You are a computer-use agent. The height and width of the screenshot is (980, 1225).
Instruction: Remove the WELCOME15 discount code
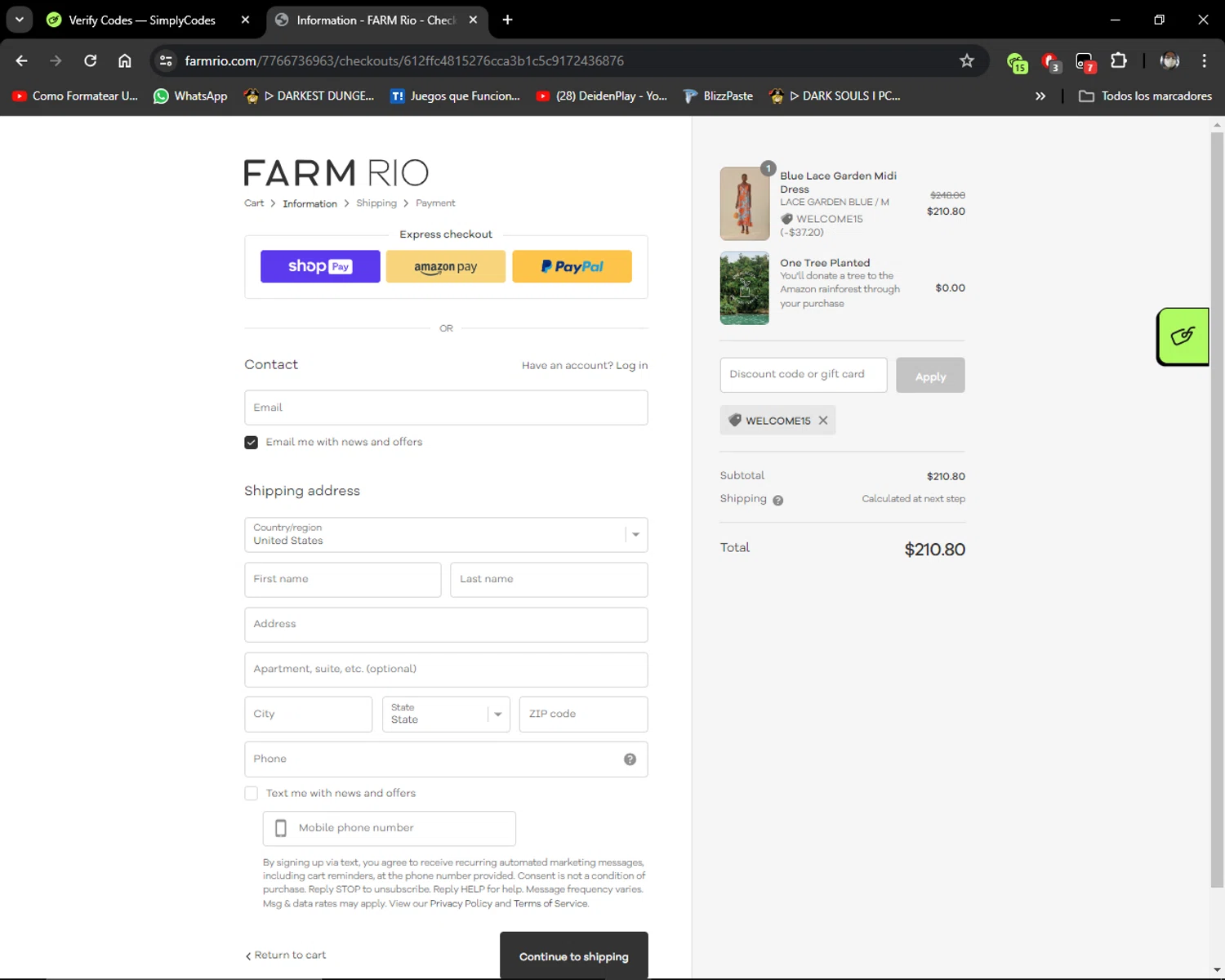coord(823,421)
